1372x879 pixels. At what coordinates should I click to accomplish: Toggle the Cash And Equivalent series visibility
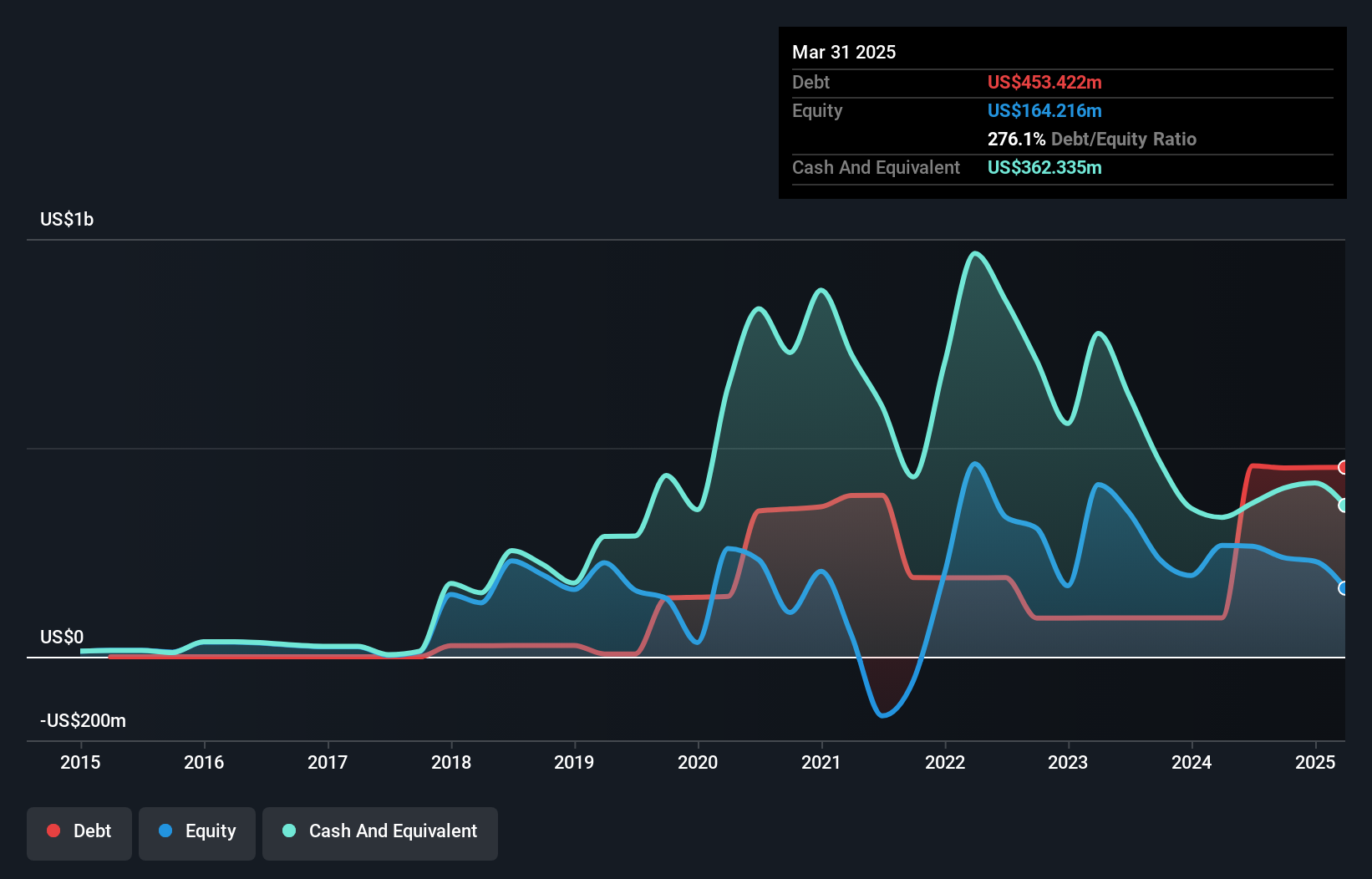point(380,833)
